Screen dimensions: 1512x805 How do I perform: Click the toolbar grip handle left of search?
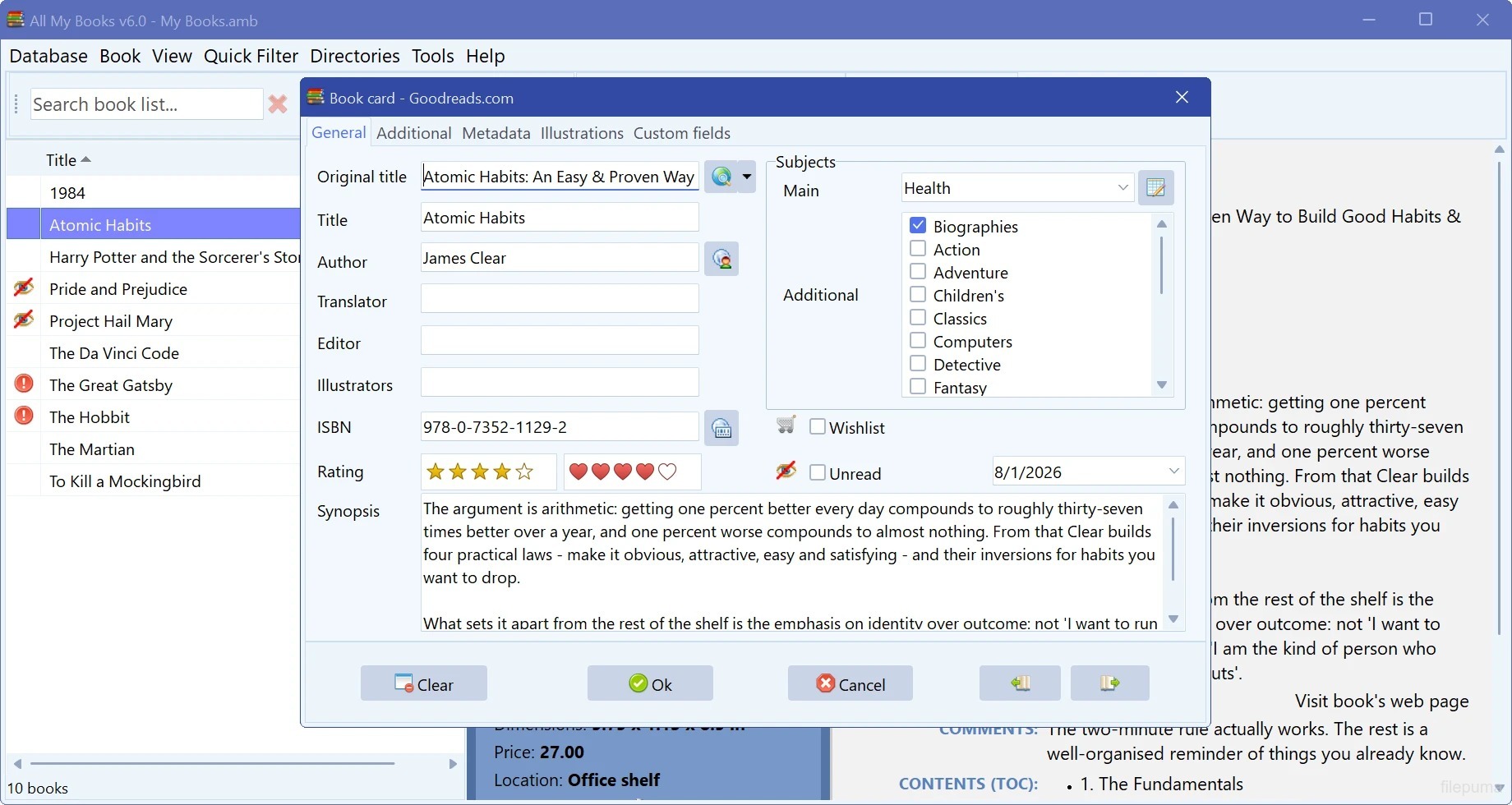tap(16, 104)
